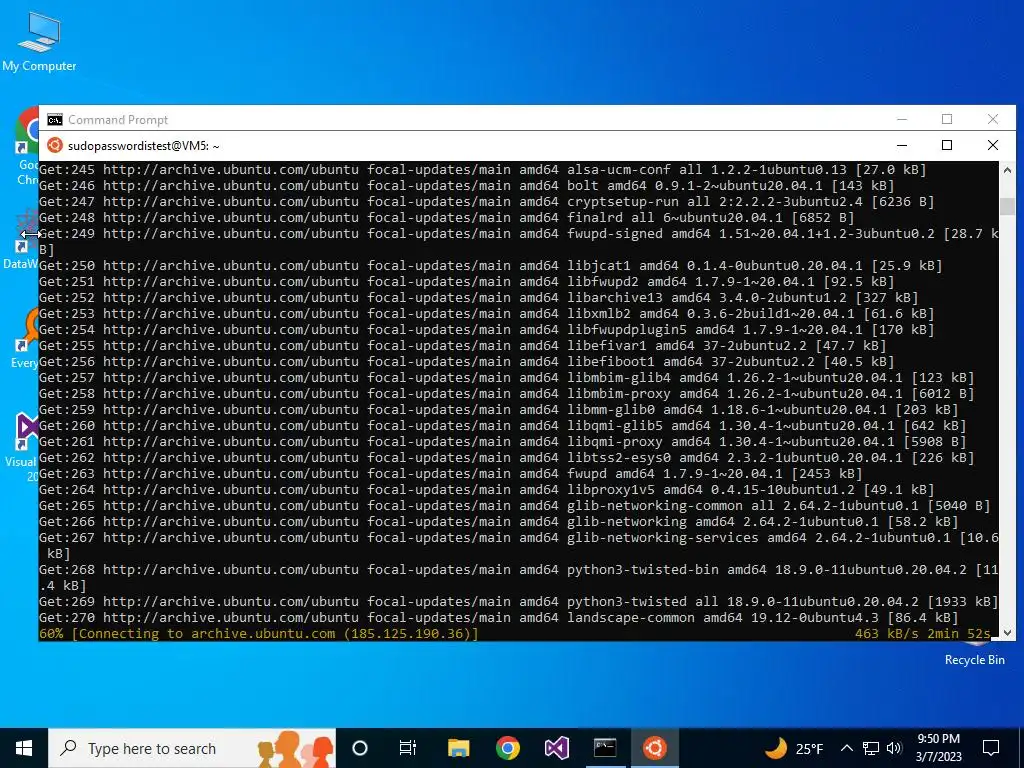Open the weather widget showing 25°F

click(793, 748)
